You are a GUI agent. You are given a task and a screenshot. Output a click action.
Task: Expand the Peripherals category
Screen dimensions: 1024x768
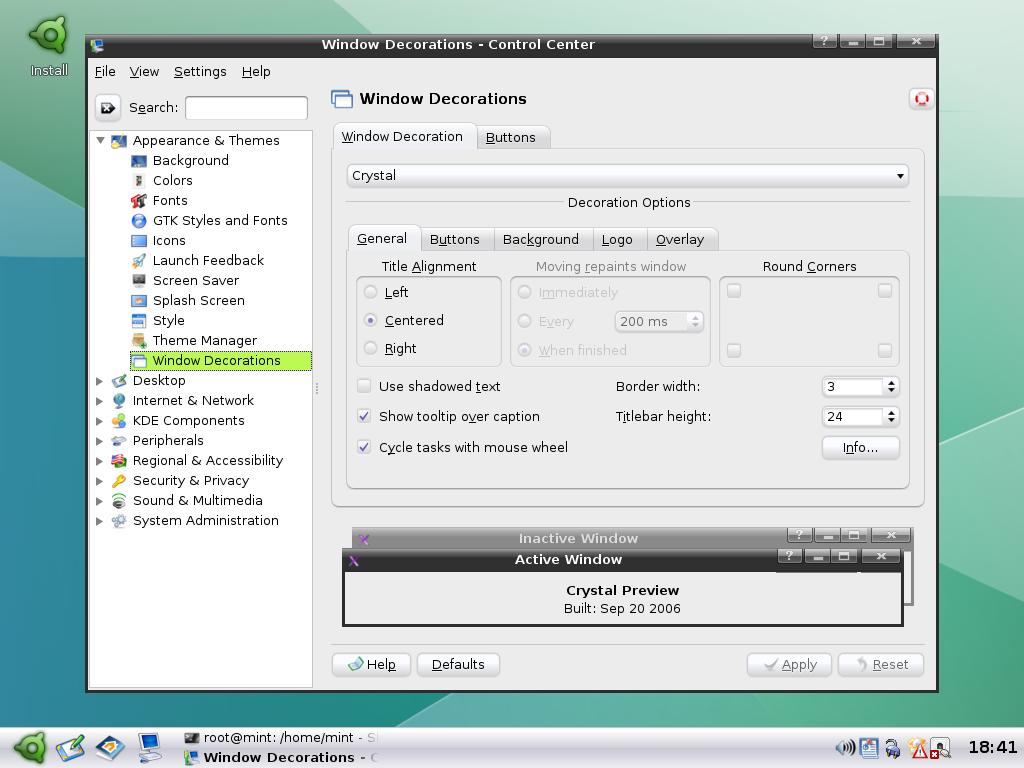coord(99,441)
